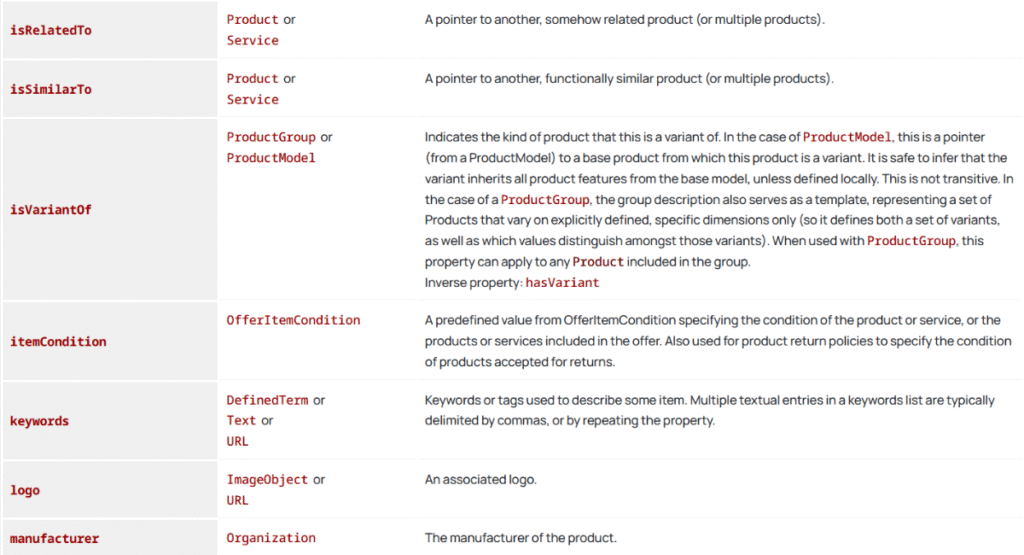Image resolution: width=1024 pixels, height=555 pixels.
Task: Click the isRelatedTo property name
Action: (x=51, y=30)
